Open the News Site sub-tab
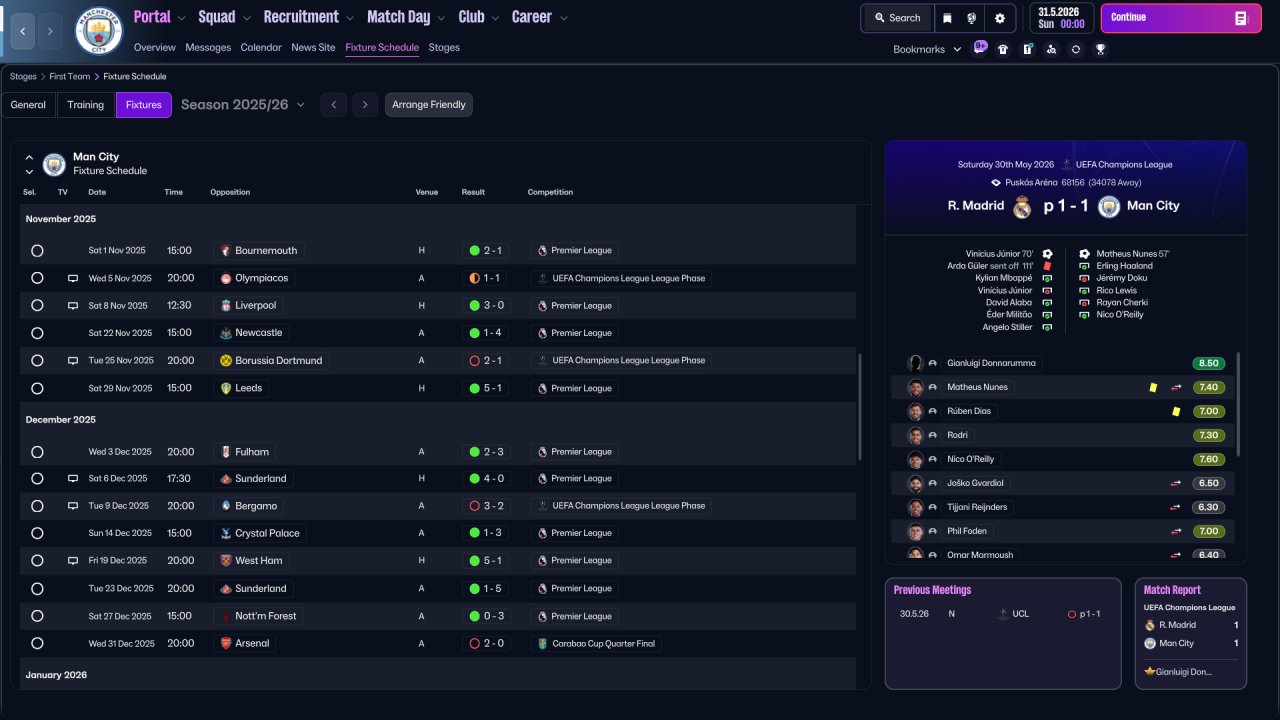The width and height of the screenshot is (1280, 720). tap(313, 47)
